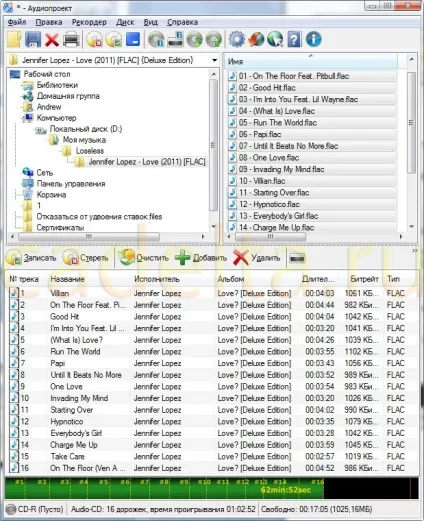Screen dimensions: 424x521
Task: Click the save floppy disk toolbar icon
Action: 33,40
